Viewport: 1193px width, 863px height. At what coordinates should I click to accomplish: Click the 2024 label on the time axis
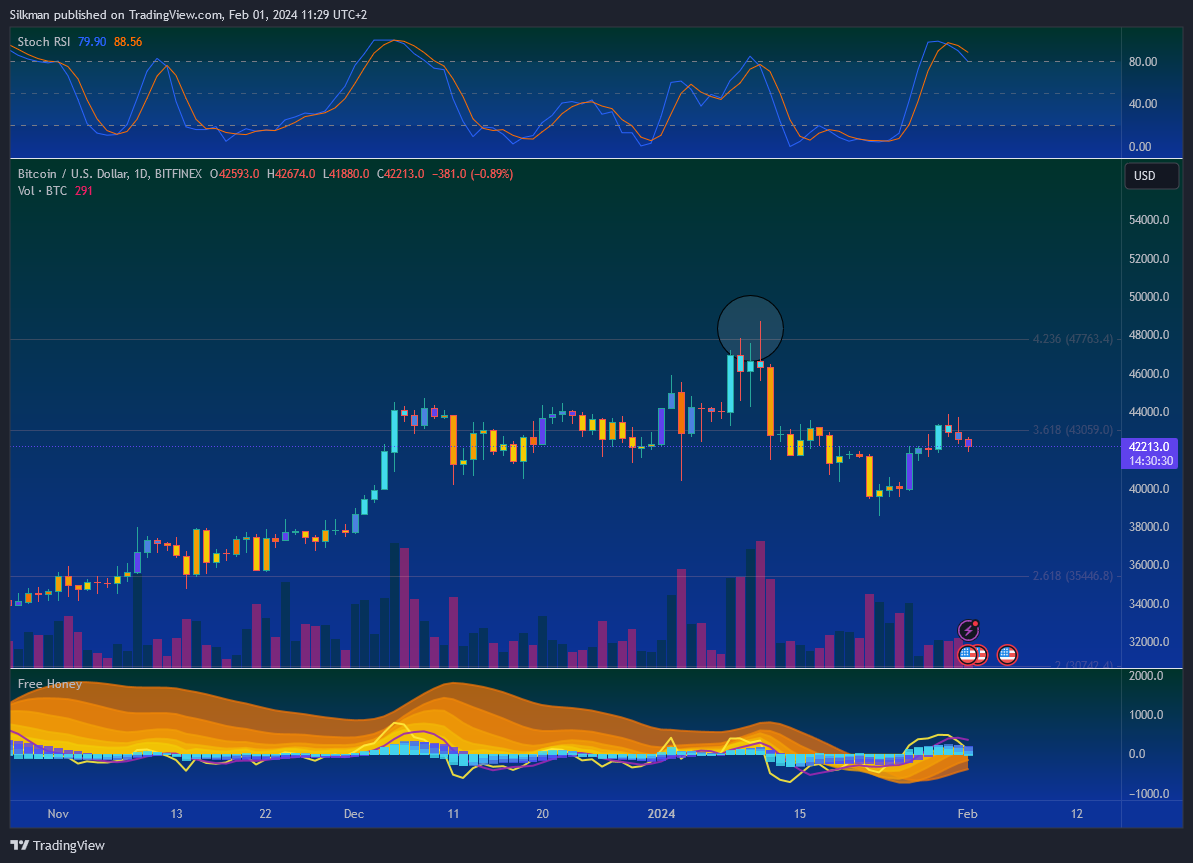pyautogui.click(x=661, y=814)
